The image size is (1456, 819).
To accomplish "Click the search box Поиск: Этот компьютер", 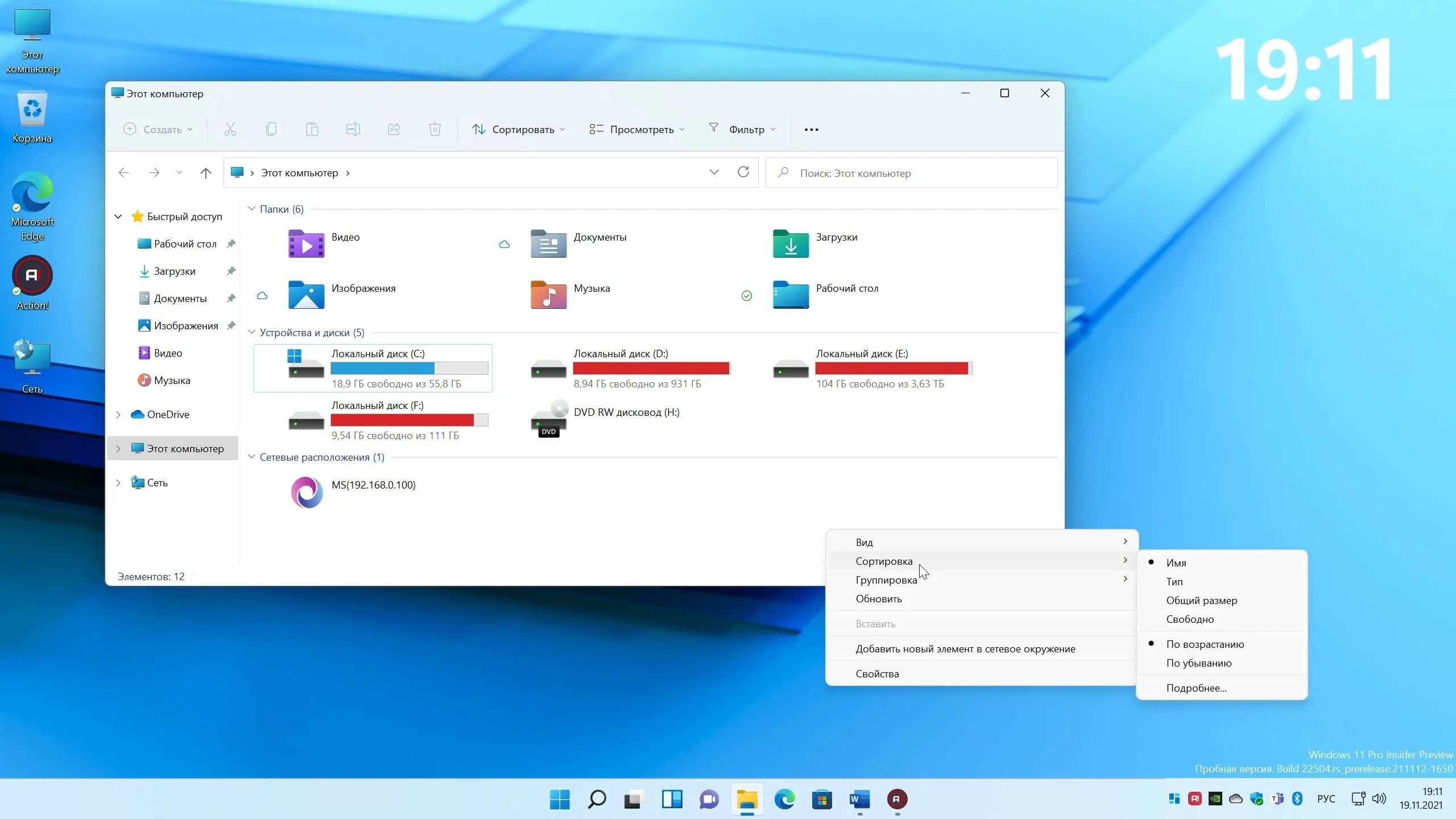I will click(x=910, y=173).
